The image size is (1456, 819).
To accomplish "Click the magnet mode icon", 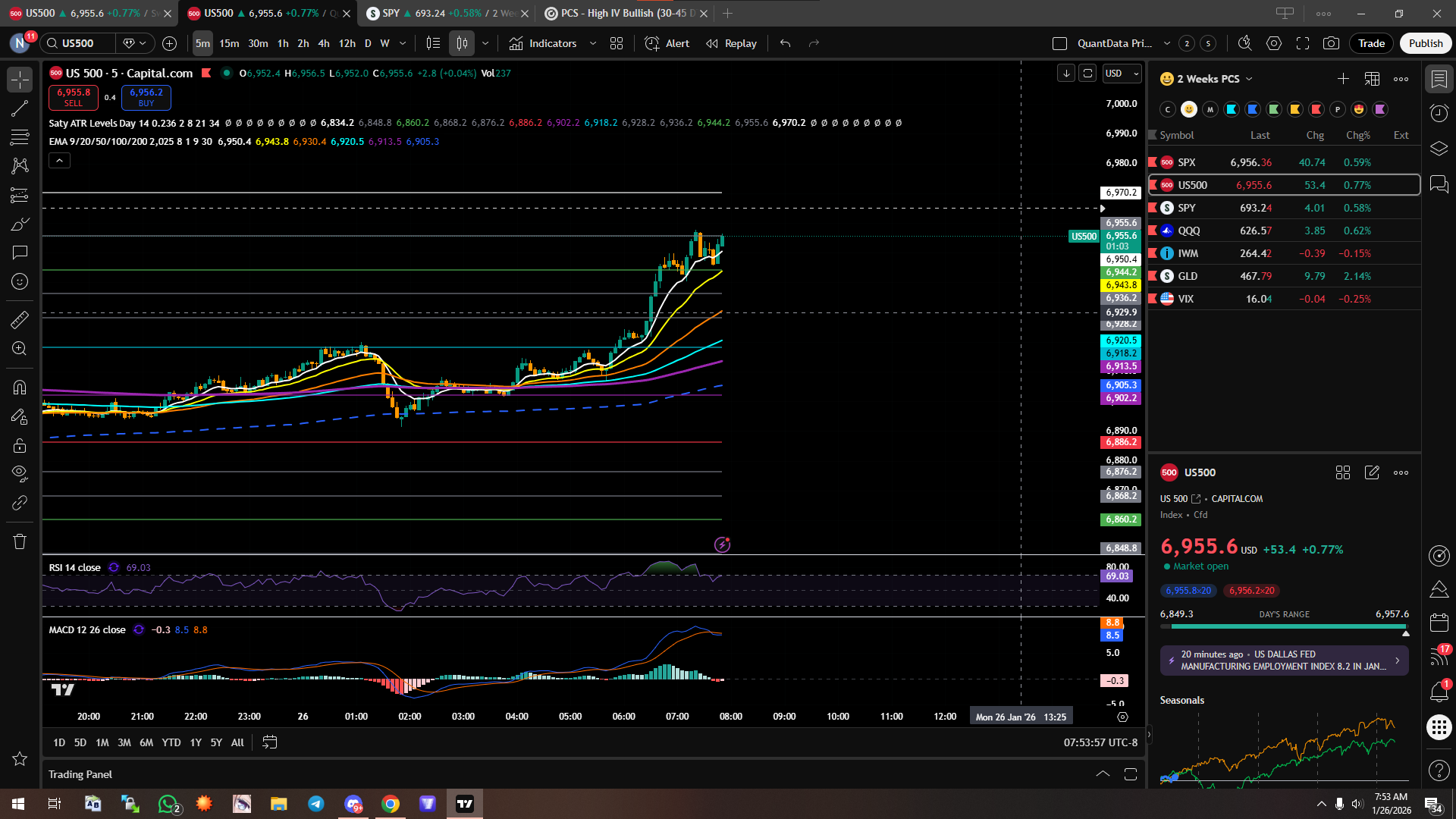I will pos(20,388).
